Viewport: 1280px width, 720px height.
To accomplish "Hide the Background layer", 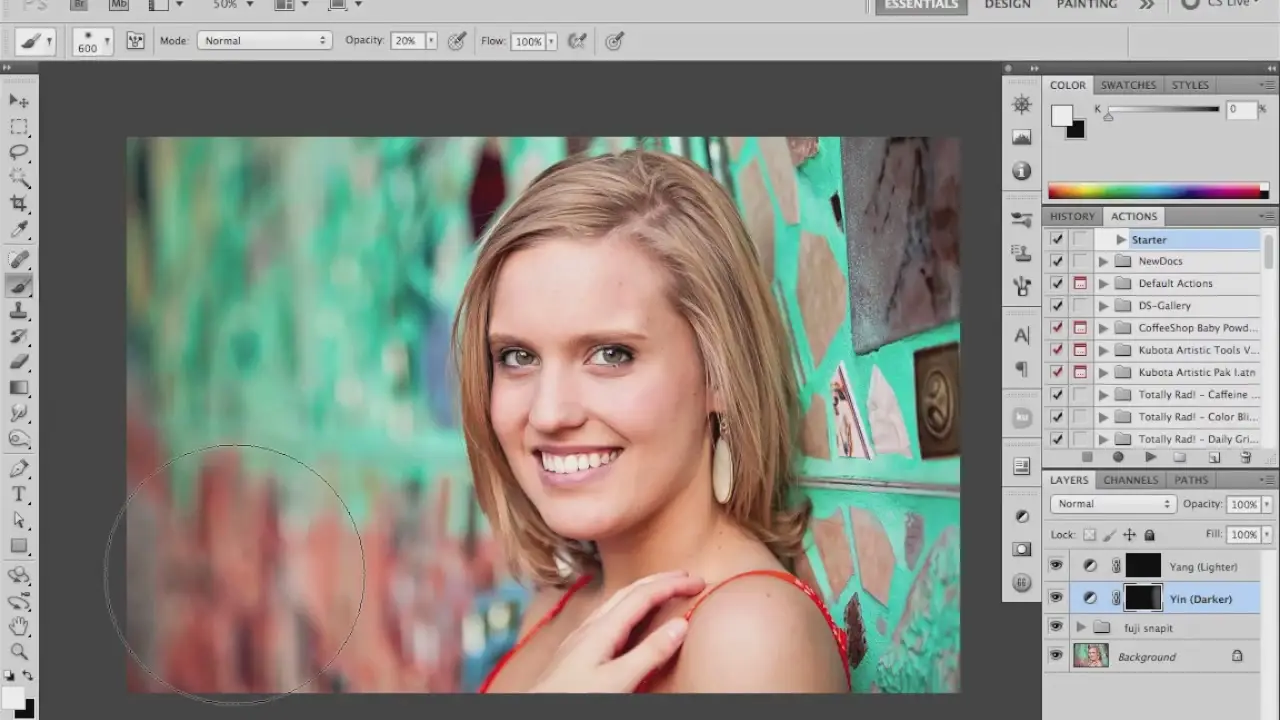I will point(1056,656).
